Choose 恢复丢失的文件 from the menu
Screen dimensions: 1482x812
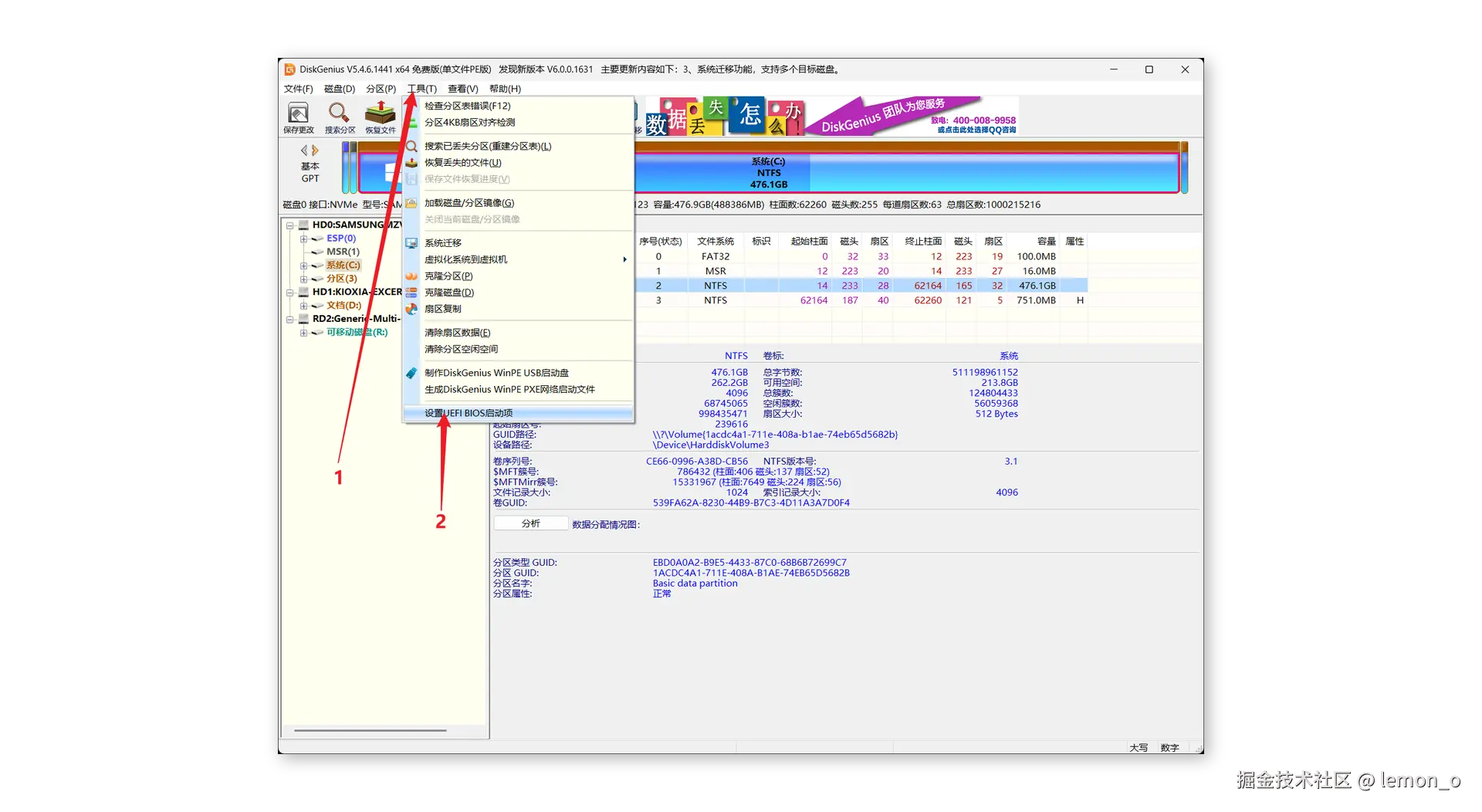click(518, 162)
